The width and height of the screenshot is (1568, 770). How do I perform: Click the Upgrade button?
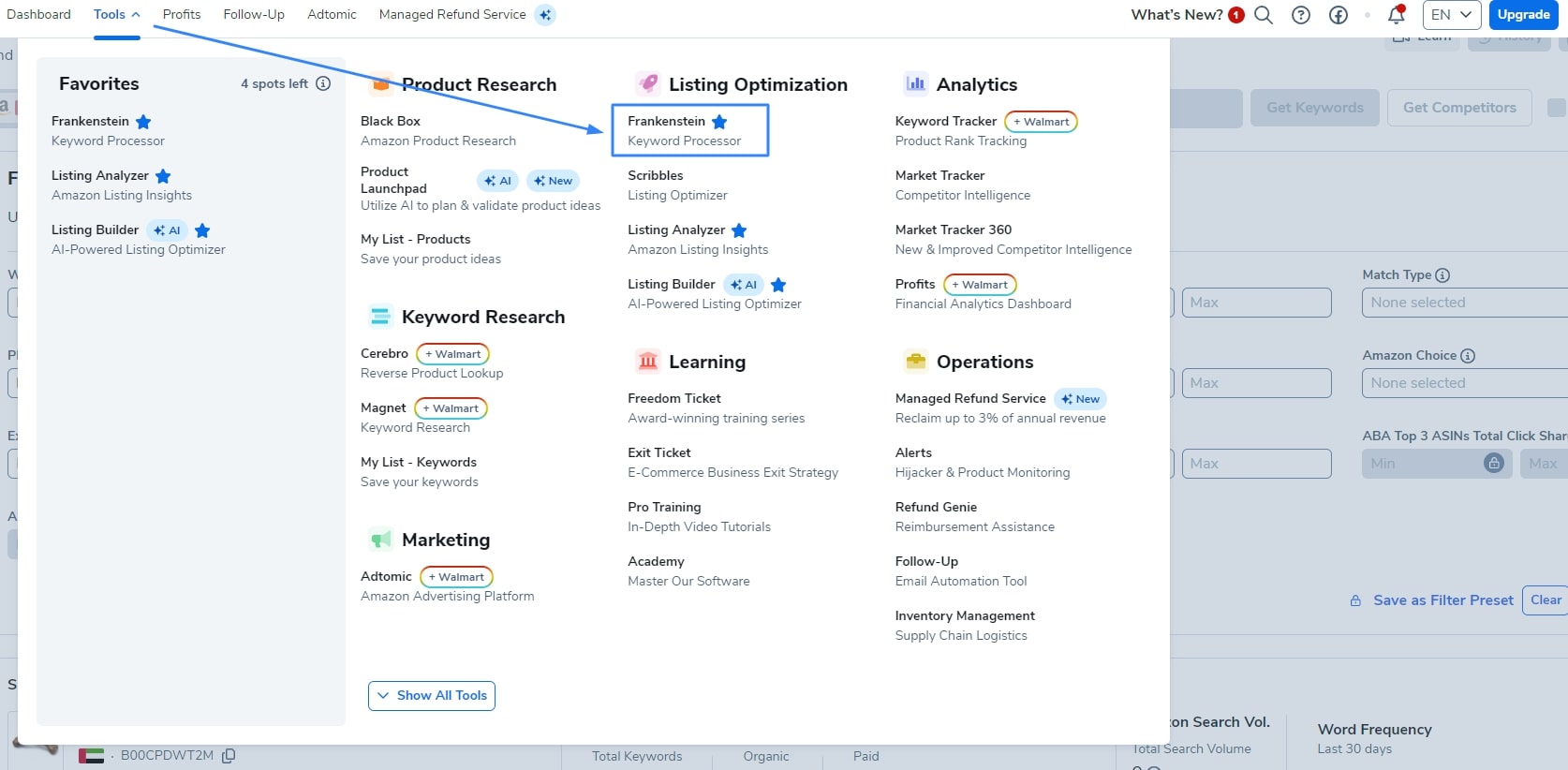coord(1523,15)
